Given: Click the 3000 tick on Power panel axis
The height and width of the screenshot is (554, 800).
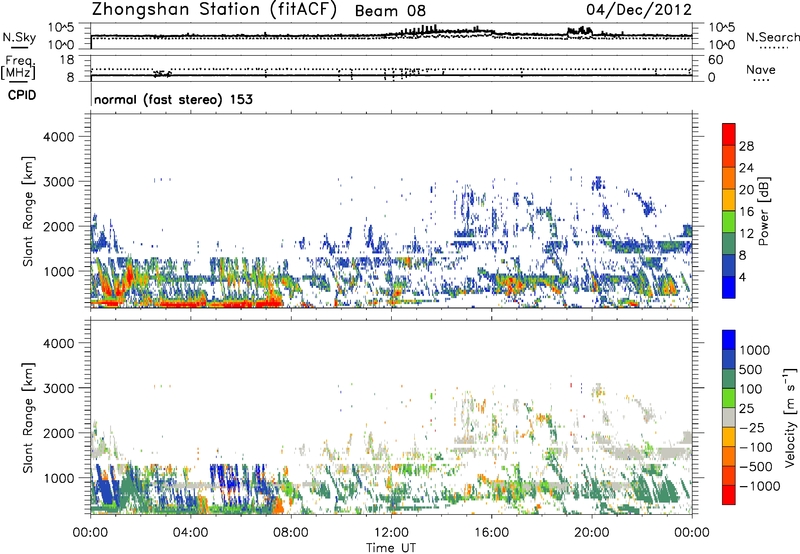Looking at the screenshot, I should [x=58, y=182].
